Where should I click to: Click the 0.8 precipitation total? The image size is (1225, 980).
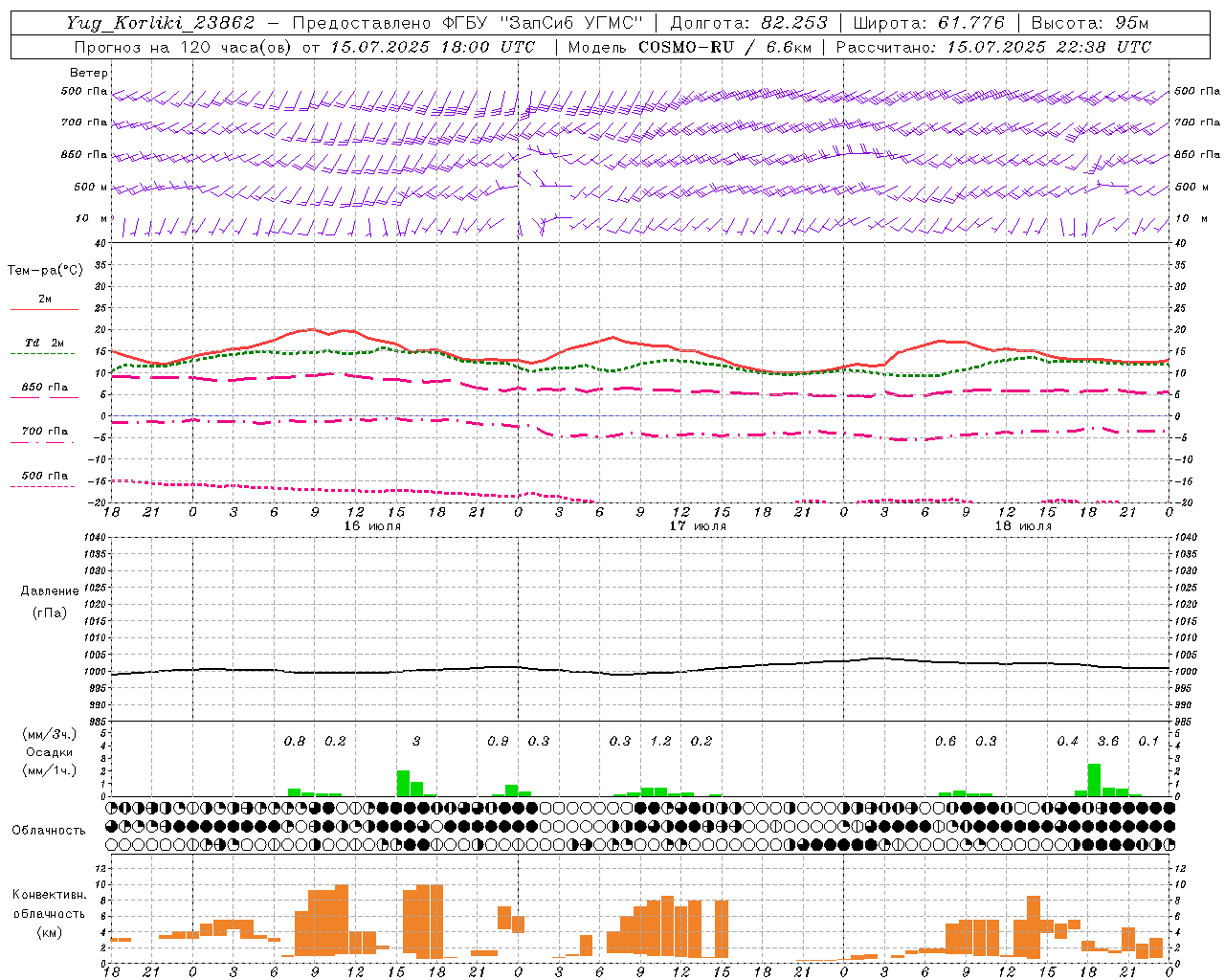click(x=295, y=742)
